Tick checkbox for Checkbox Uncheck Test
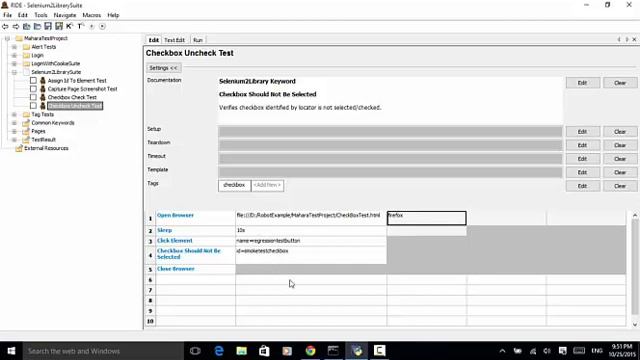Viewport: 640px width, 360px height. [x=33, y=106]
